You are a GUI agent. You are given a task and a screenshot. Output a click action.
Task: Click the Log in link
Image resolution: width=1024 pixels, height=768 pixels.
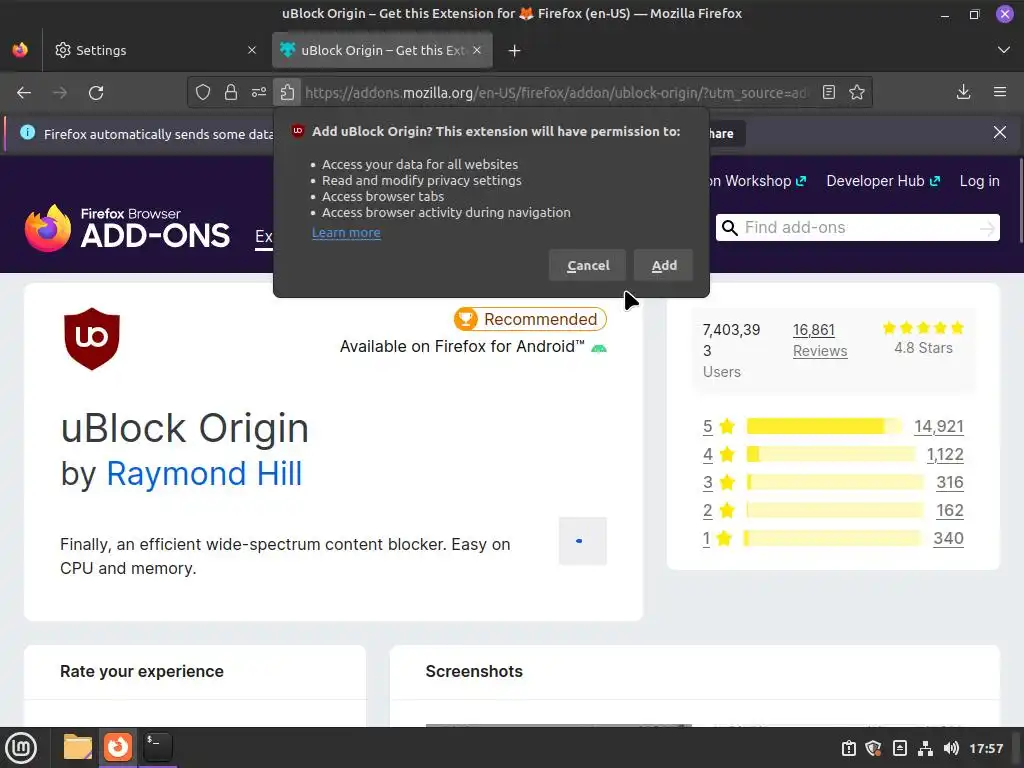click(x=980, y=181)
